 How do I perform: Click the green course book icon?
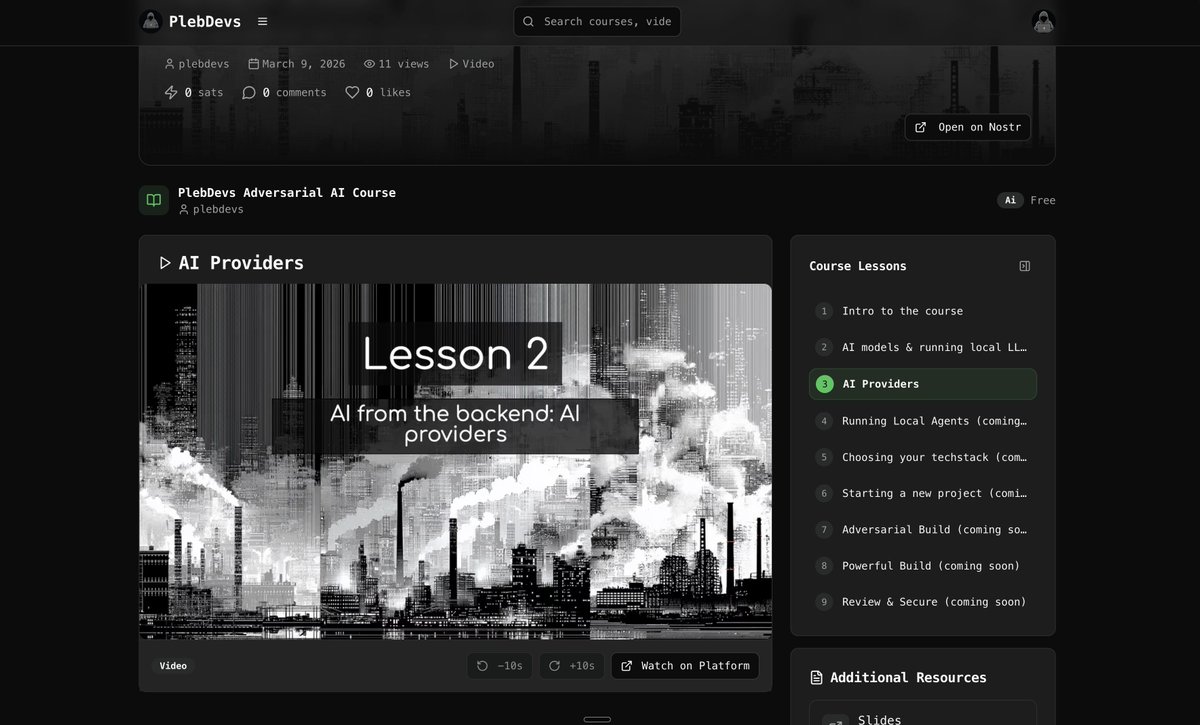click(x=154, y=200)
